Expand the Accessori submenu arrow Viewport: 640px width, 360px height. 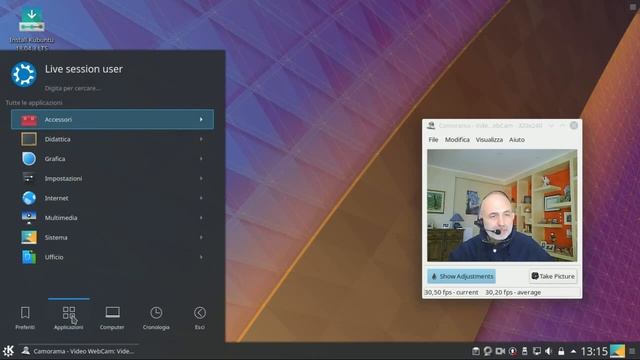click(201, 119)
